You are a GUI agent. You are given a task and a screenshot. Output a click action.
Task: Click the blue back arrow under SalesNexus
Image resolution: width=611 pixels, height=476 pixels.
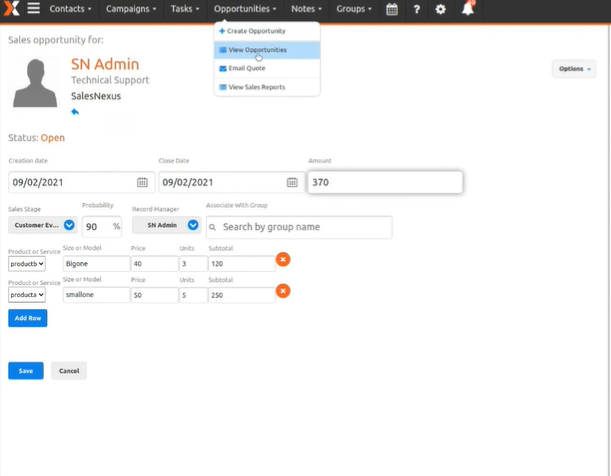point(75,113)
